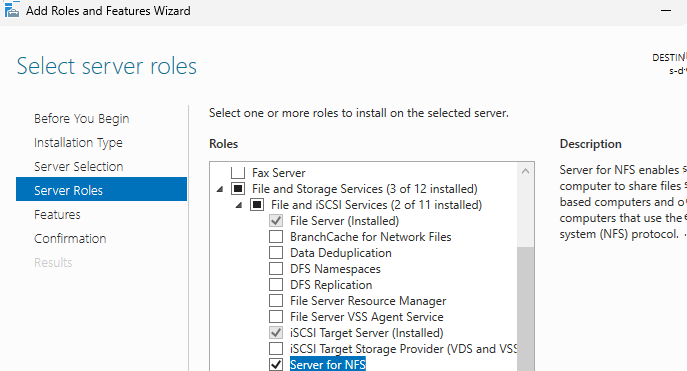The width and height of the screenshot is (687, 371).
Task: Toggle File and Storage Services checkbox
Action: (x=238, y=189)
